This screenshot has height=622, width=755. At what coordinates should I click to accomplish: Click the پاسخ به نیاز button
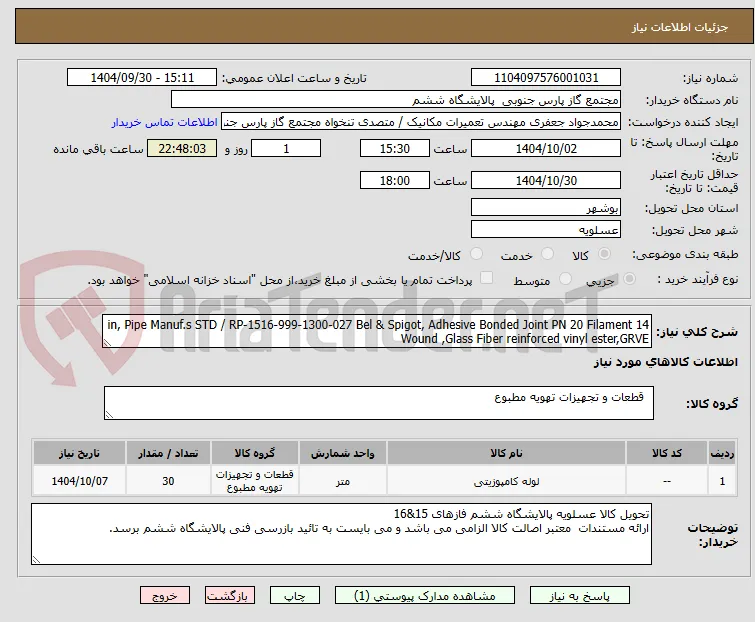coord(580,596)
